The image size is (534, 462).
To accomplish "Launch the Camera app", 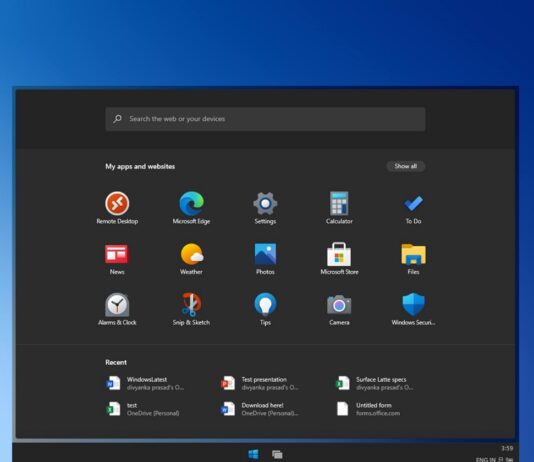I will click(339, 309).
